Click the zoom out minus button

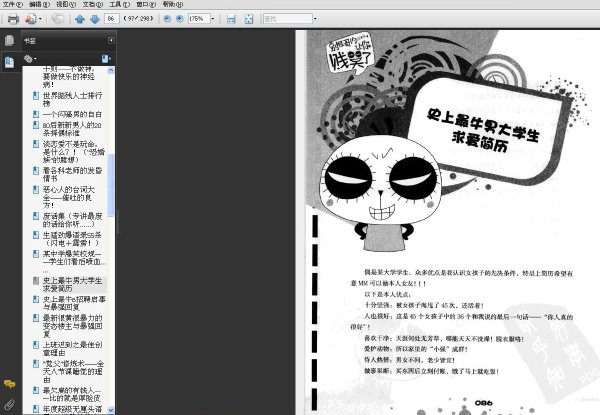(x=167, y=18)
